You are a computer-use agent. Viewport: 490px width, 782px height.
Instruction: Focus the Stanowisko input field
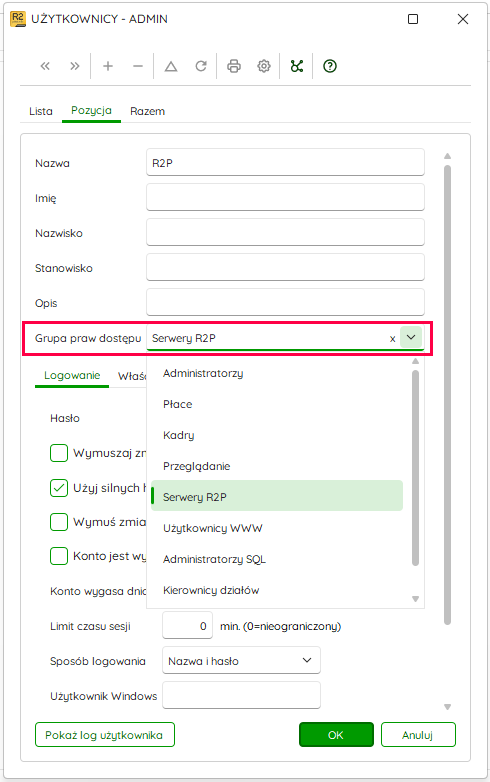(285, 267)
